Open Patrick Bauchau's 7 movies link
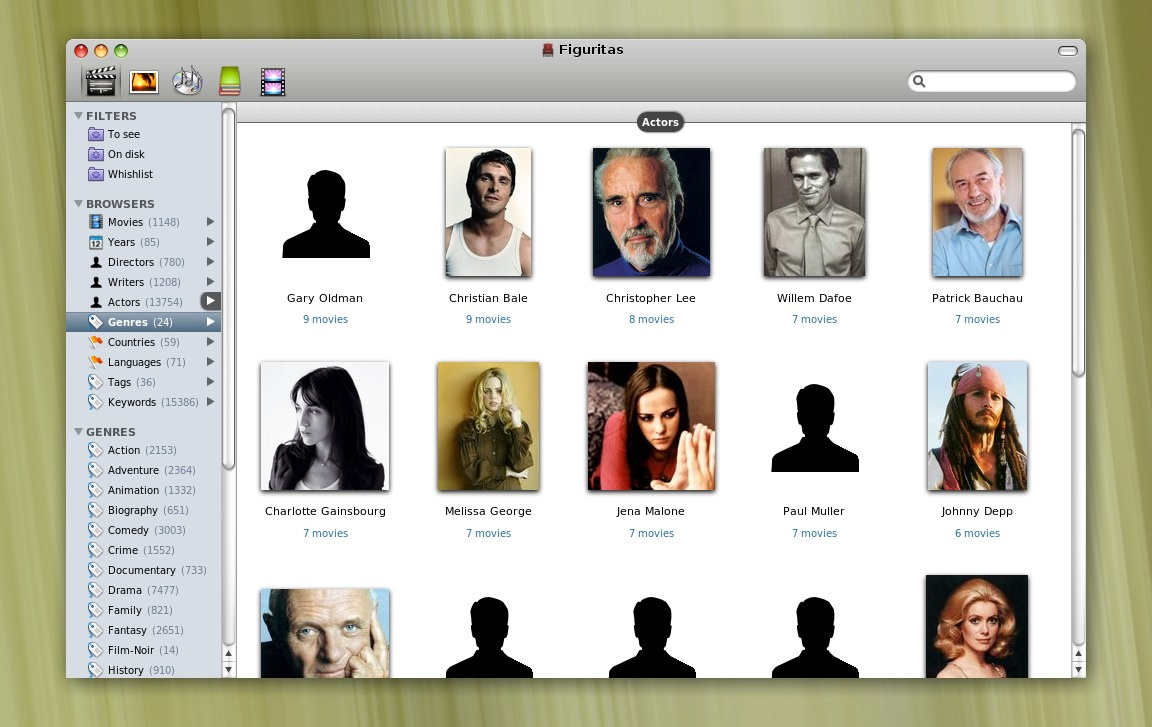Screen dimensions: 1152x727 tap(978, 319)
